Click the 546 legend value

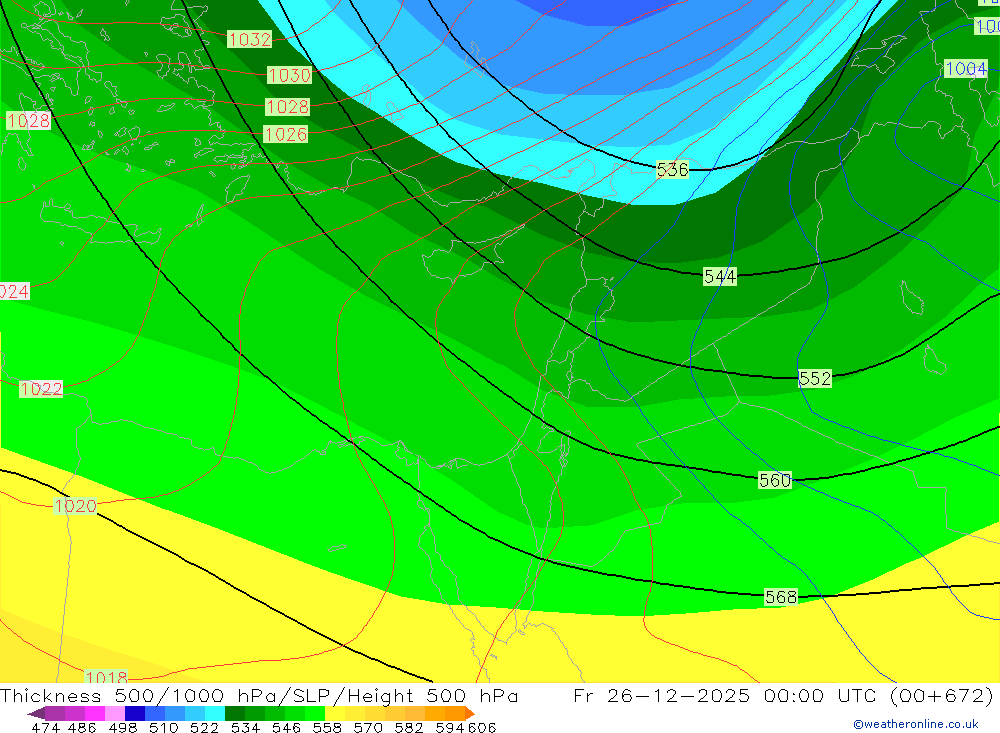tap(286, 727)
